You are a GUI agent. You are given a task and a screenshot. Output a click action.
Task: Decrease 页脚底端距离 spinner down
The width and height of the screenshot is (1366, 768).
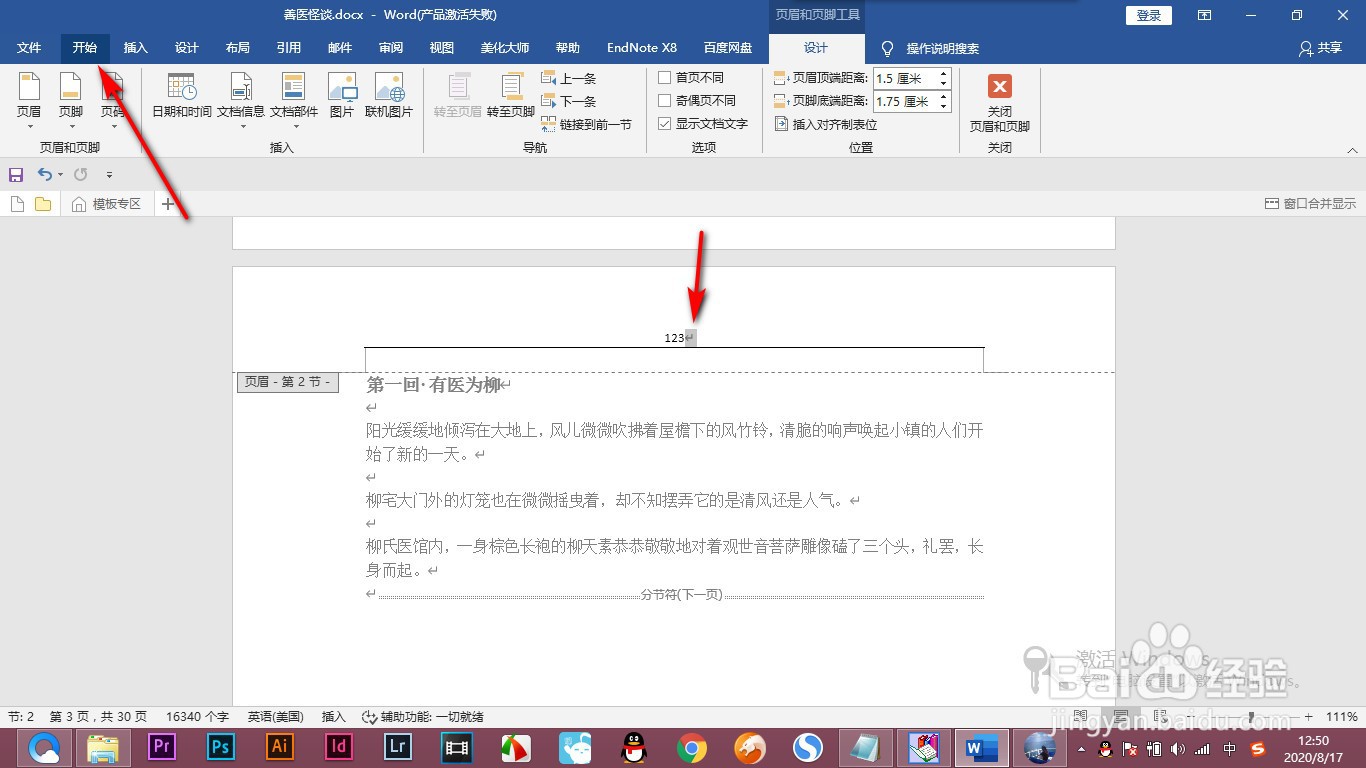point(943,106)
